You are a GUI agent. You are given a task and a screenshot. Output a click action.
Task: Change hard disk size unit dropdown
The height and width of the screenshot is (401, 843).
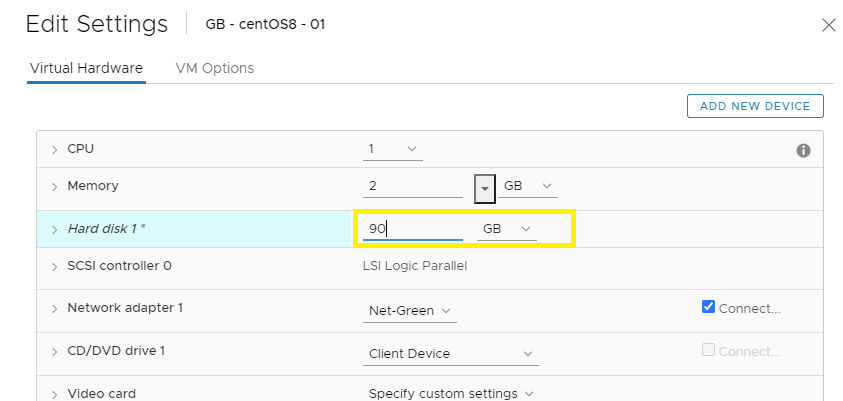coord(507,229)
